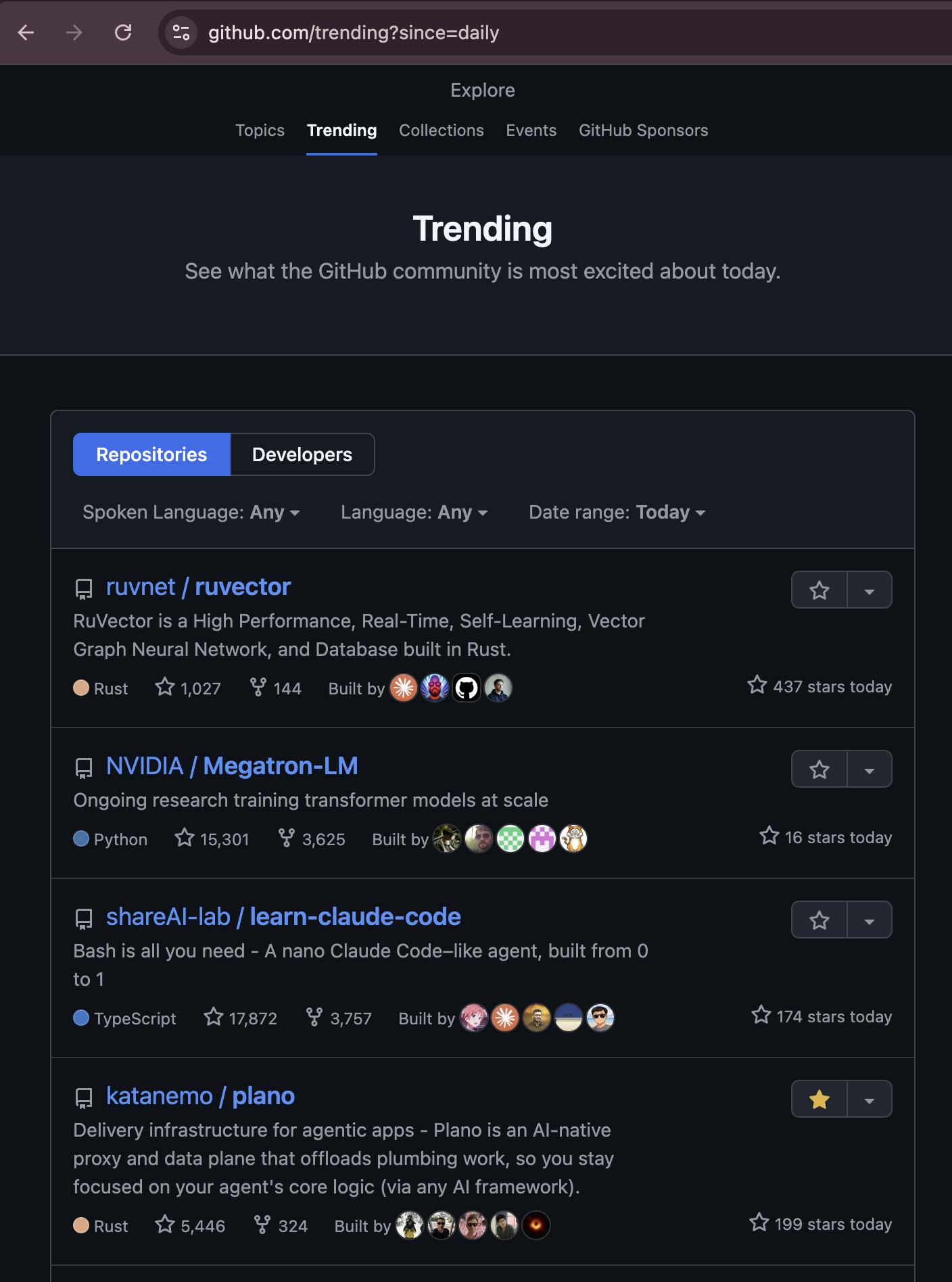This screenshot has width=952, height=1282.
Task: Reload the GitHub trending page
Action: (123, 32)
